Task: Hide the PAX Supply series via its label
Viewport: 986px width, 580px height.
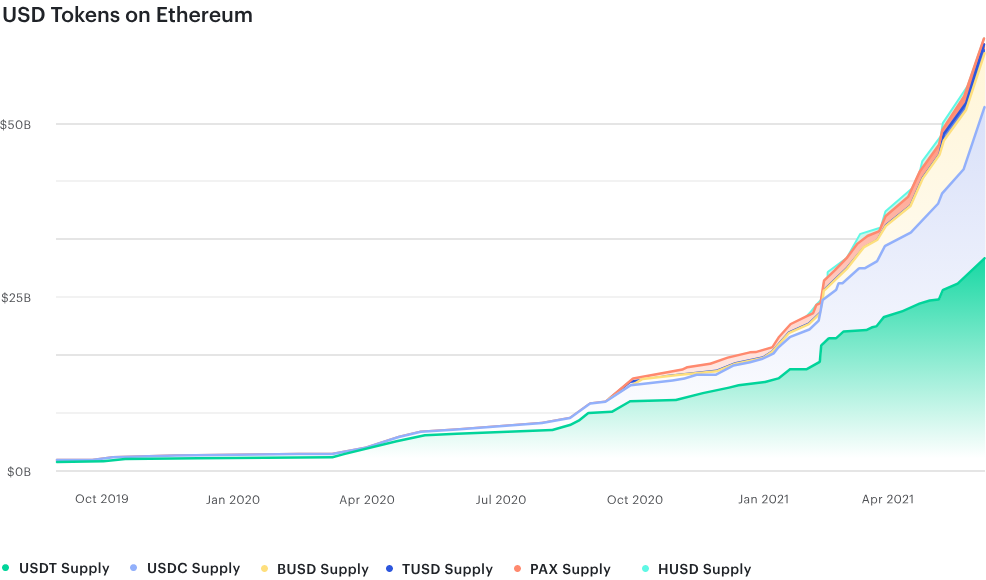Action: (x=570, y=569)
